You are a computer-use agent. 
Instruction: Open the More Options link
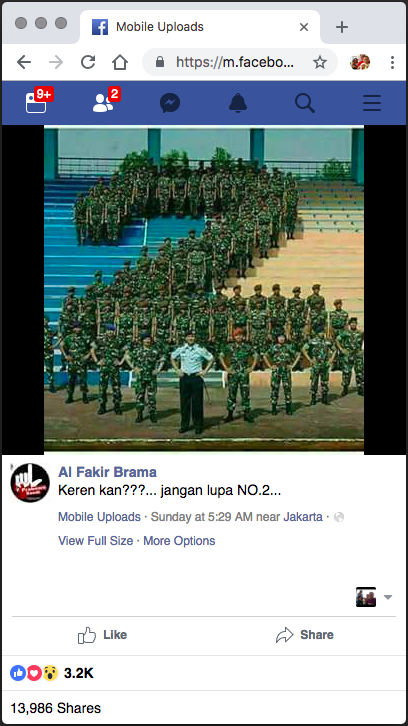[179, 541]
